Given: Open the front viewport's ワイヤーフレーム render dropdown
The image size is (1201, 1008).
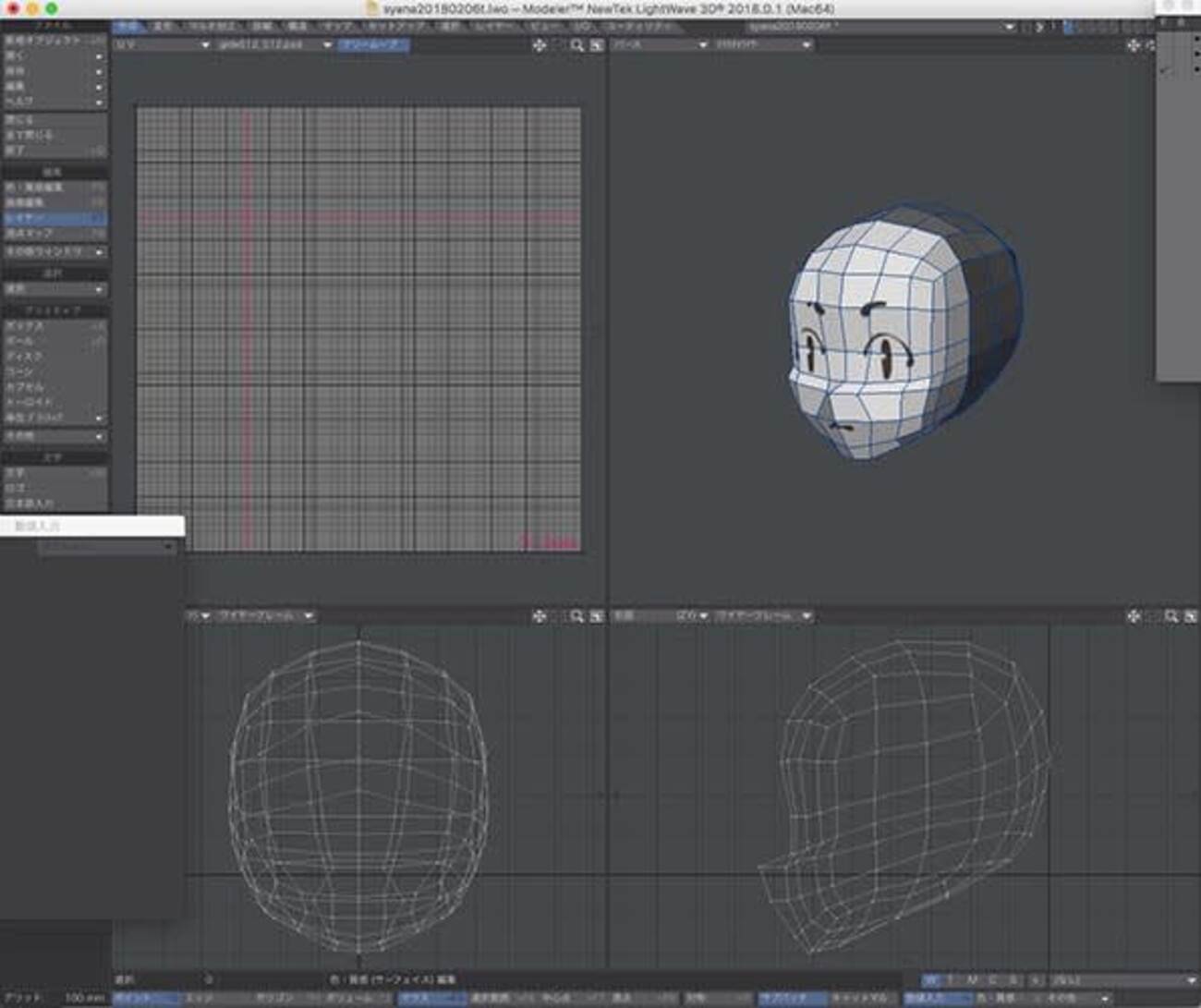Looking at the screenshot, I should click(266, 616).
